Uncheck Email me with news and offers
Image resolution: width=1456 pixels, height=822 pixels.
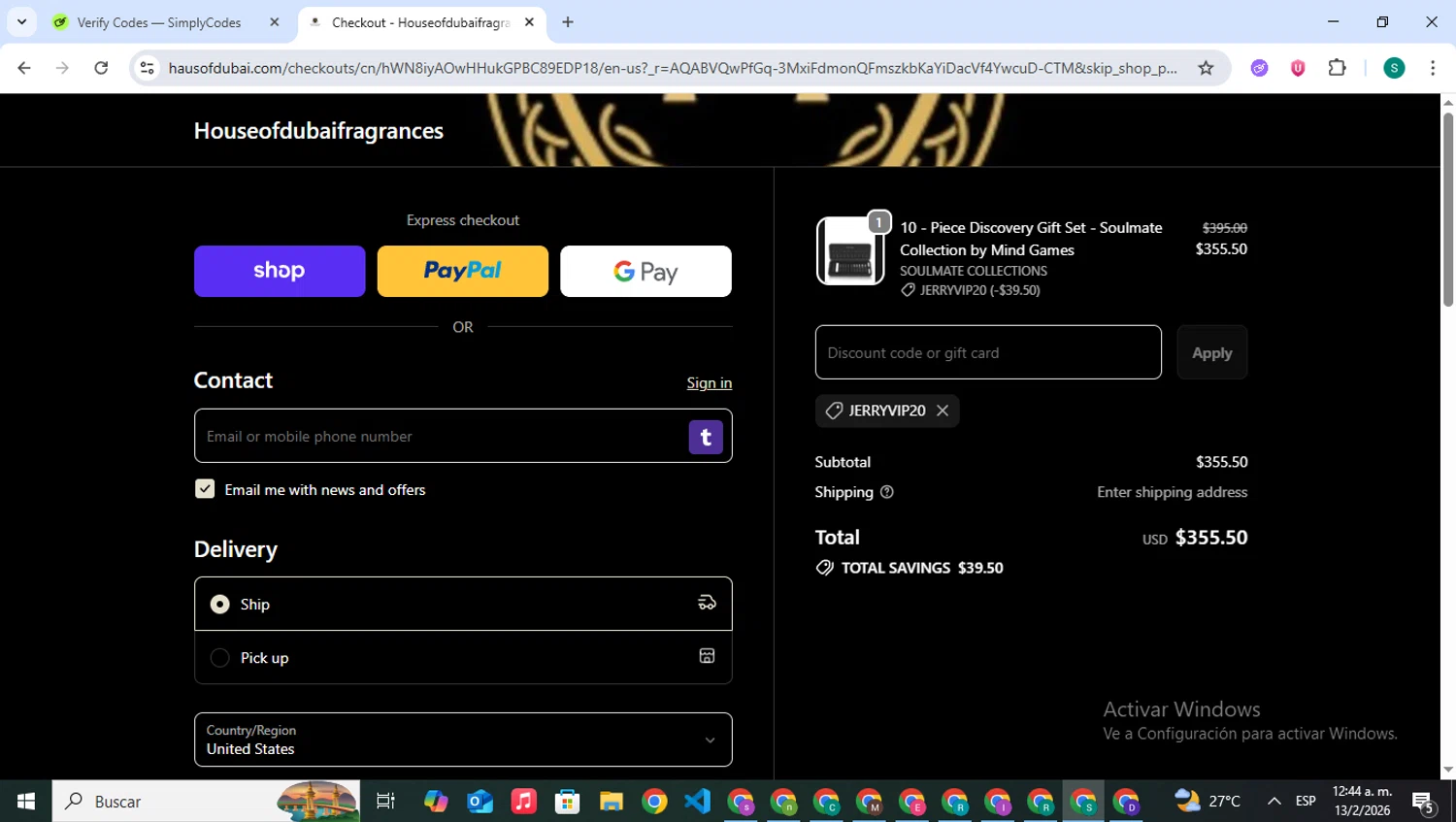(205, 489)
